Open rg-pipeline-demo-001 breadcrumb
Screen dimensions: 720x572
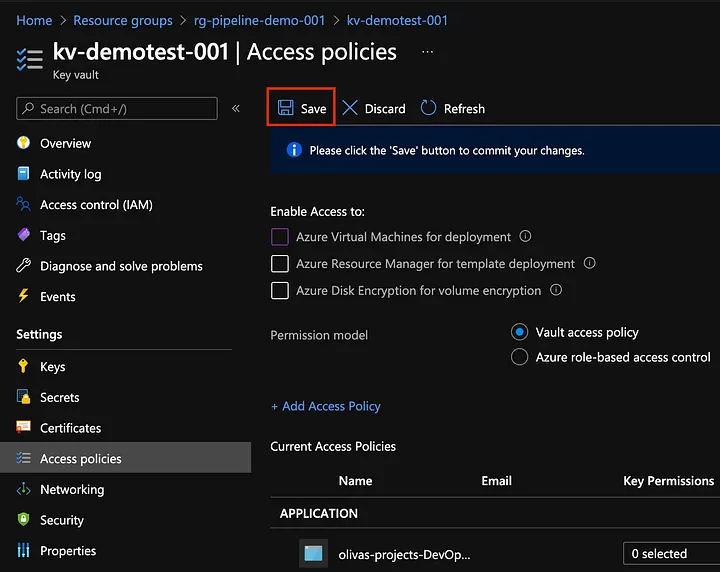259,21
